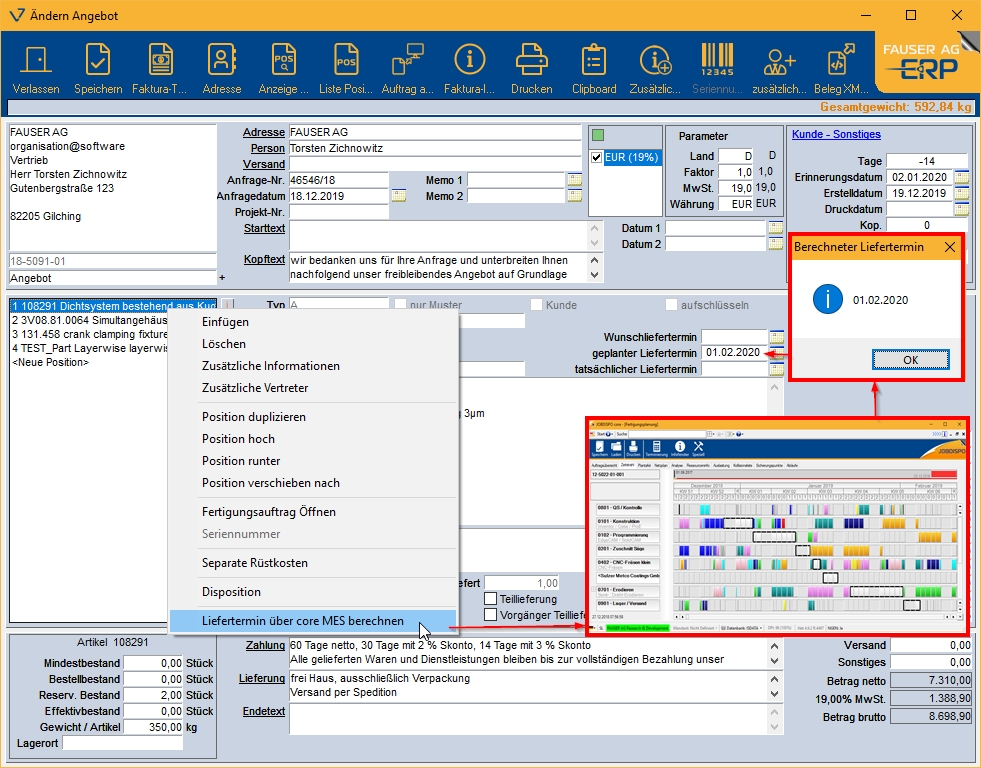Open date picker for Erinnerungsdatum
Screen dimensions: 981x768
961,177
